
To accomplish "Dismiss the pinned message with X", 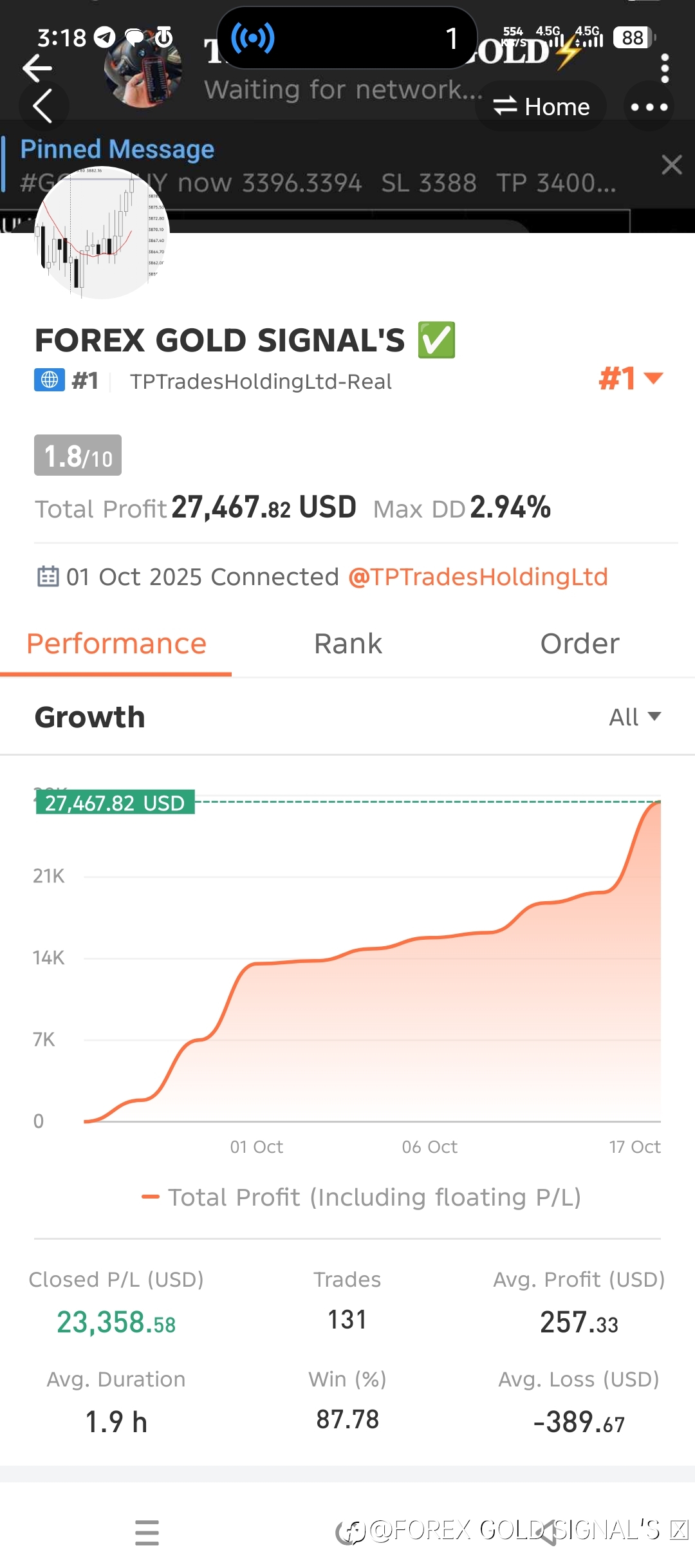I will point(671,165).
